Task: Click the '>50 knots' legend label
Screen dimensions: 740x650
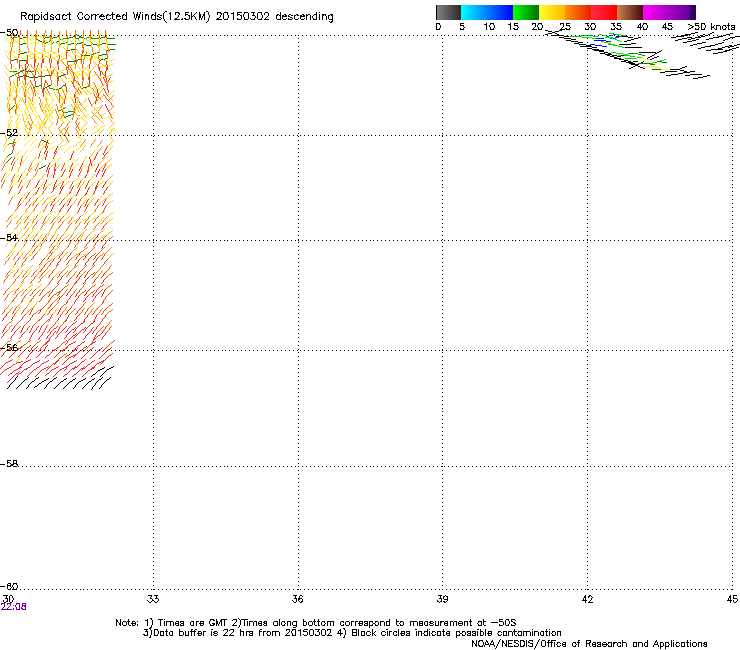Action: point(711,27)
